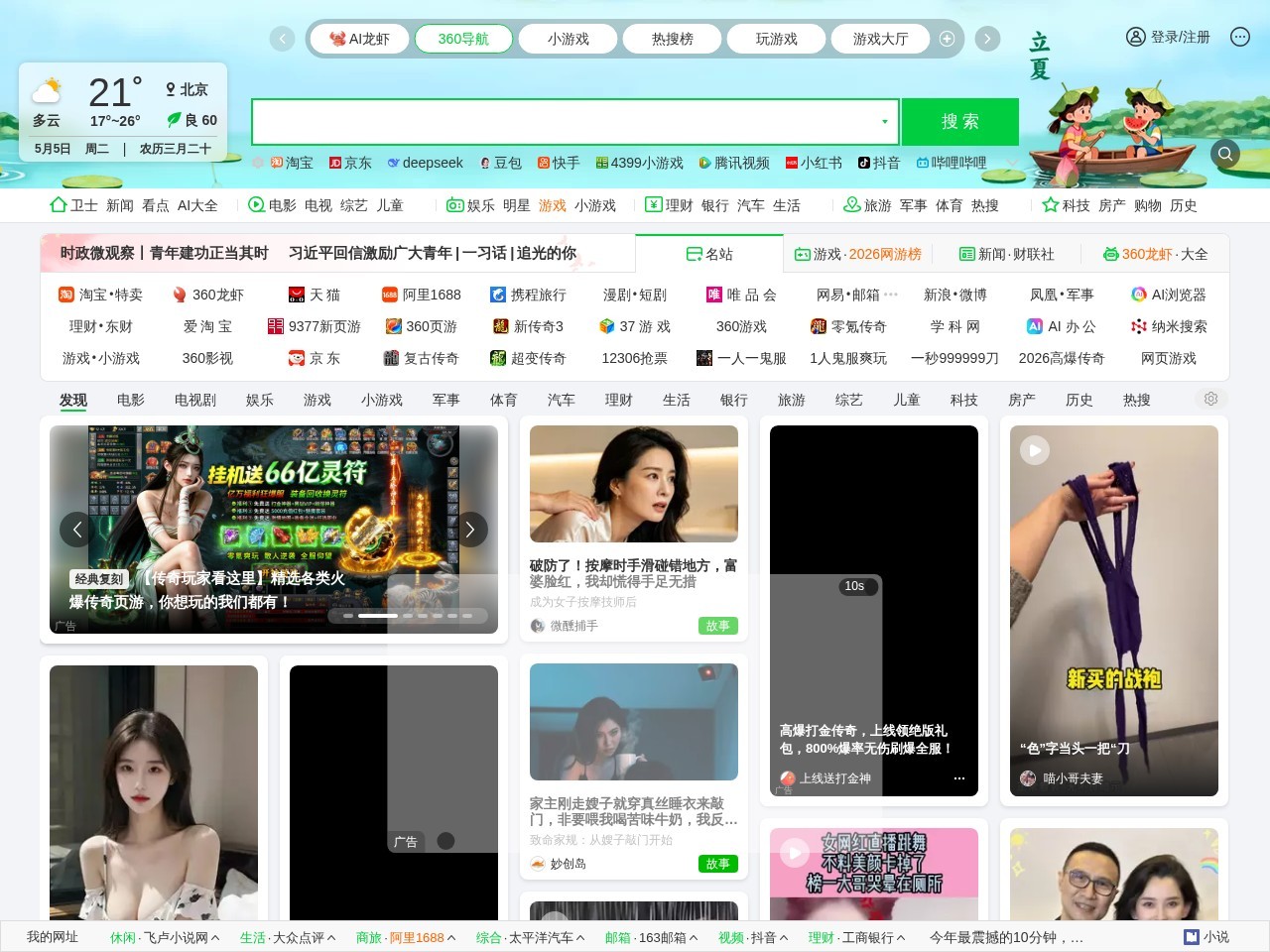Screen dimensions: 1270x952
Task: Switch to the 名站 sites tab
Action: (x=709, y=254)
